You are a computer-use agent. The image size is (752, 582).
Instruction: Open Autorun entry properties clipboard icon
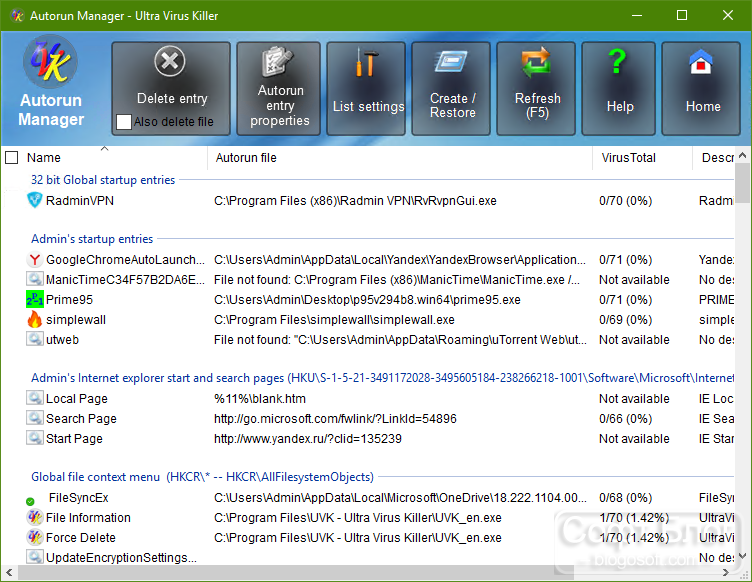click(277, 61)
